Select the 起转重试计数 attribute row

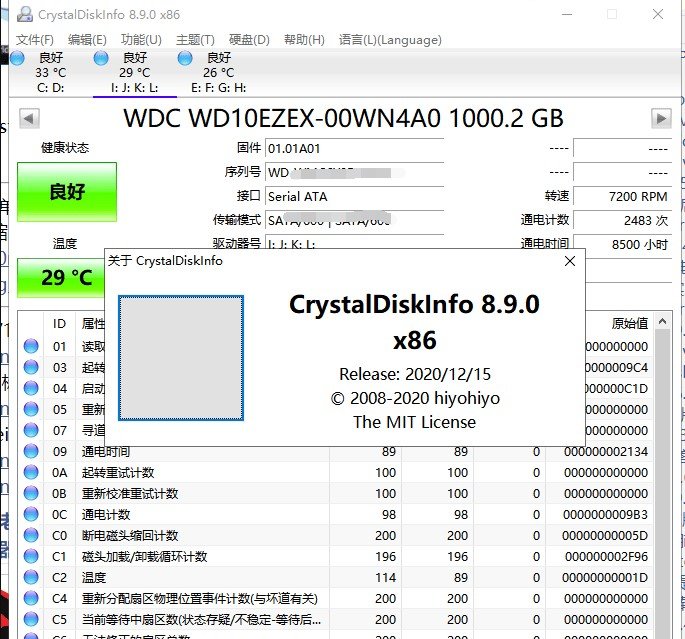[x=336, y=472]
